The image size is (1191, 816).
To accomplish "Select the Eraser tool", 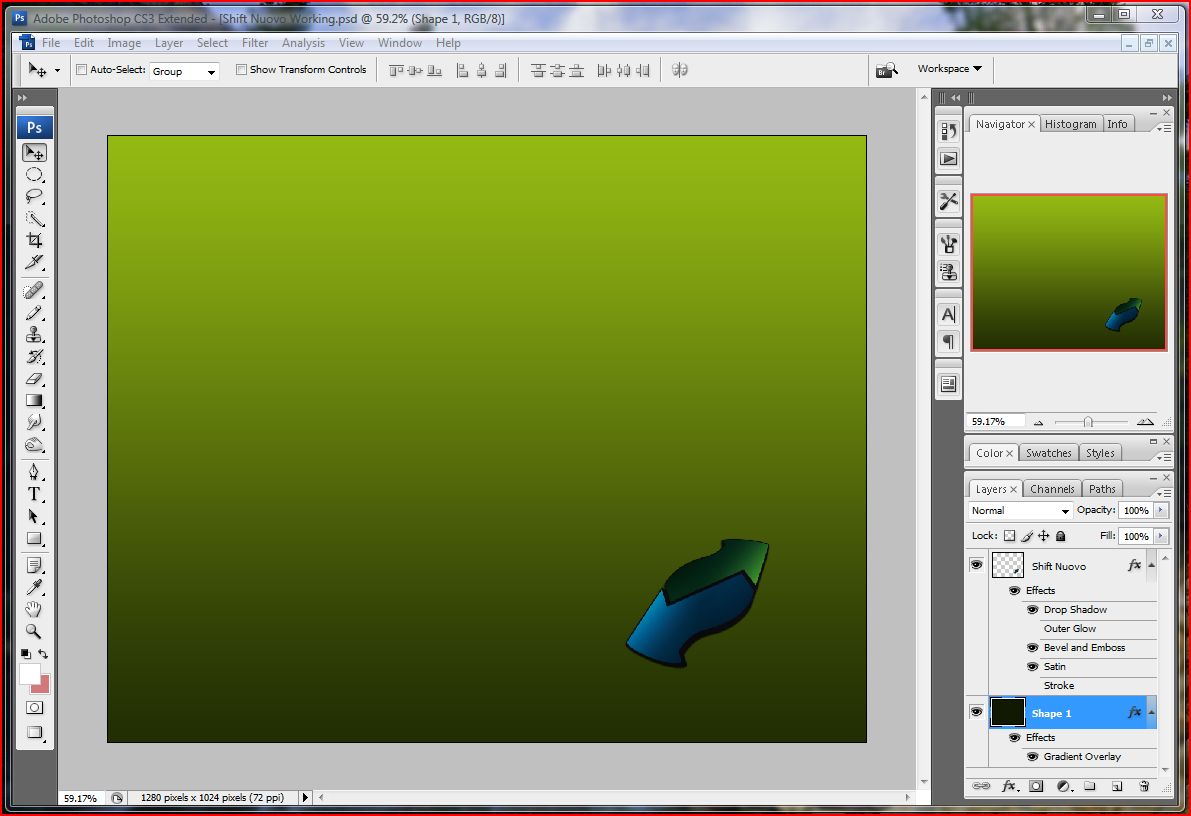I will coord(35,379).
